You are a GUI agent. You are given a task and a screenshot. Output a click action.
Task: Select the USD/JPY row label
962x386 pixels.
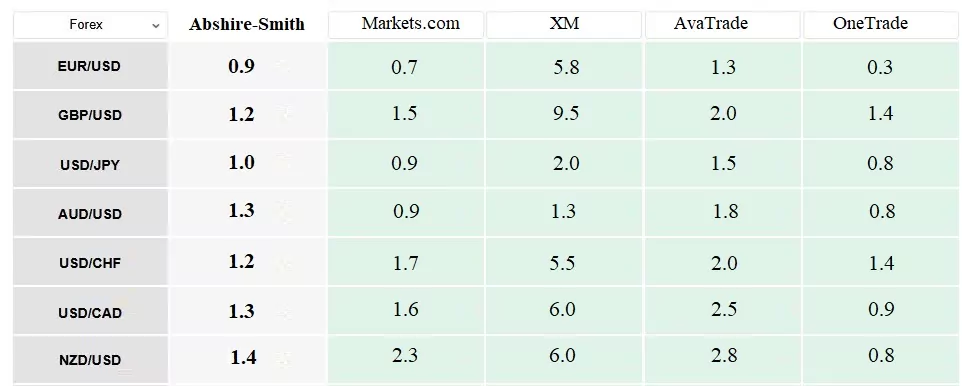coord(90,165)
